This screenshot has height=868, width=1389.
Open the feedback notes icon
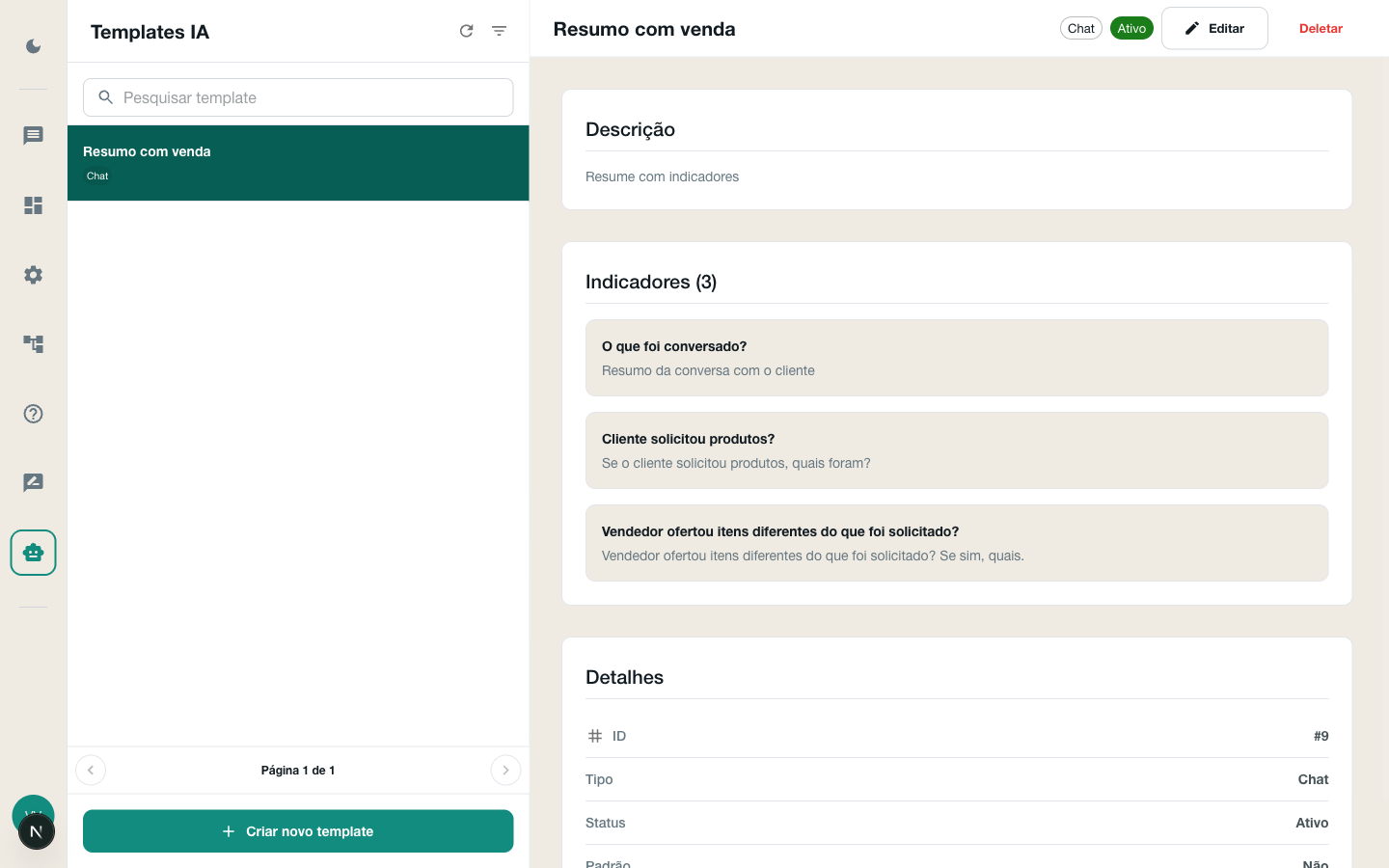pyautogui.click(x=33, y=482)
